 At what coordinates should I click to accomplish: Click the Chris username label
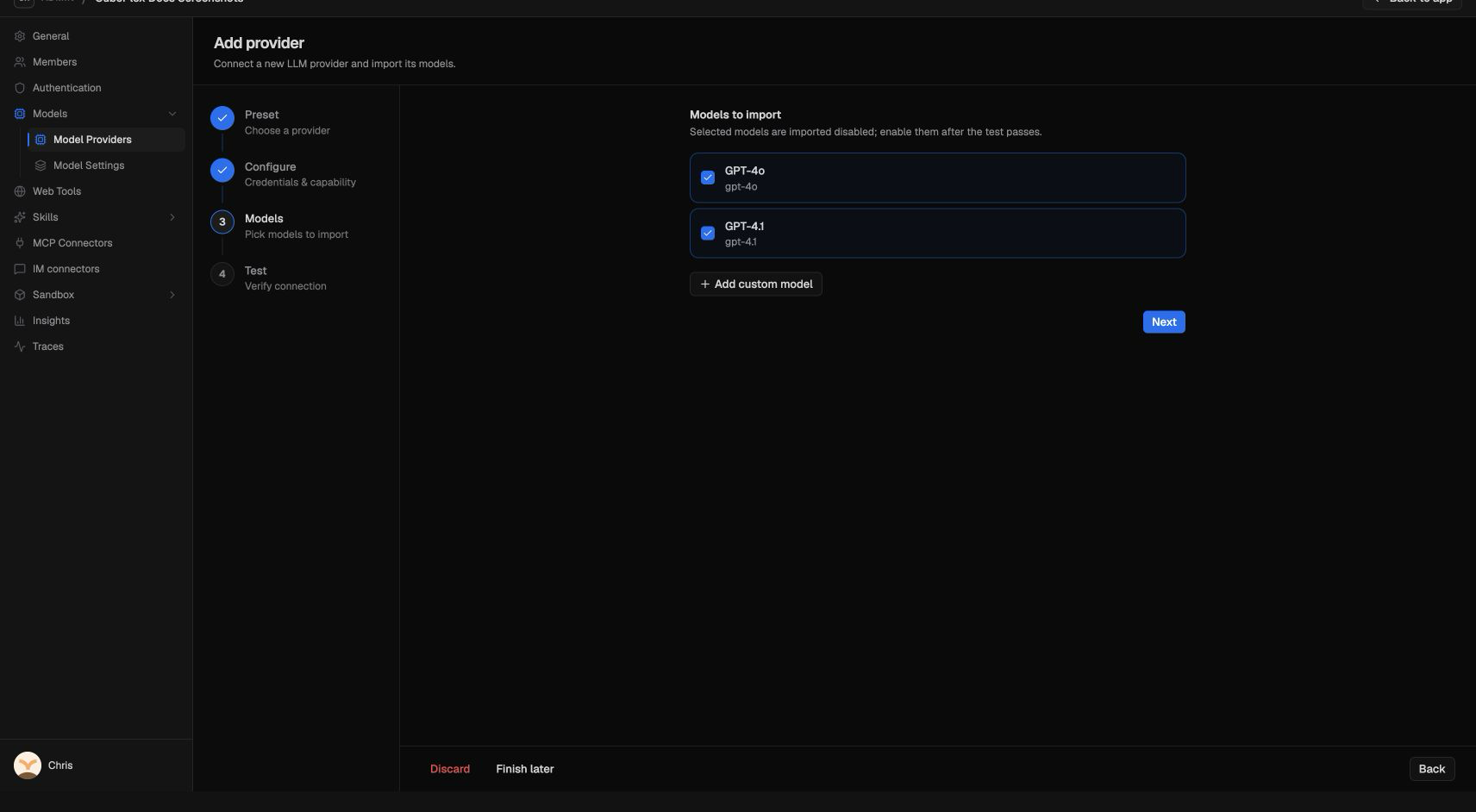click(x=60, y=765)
